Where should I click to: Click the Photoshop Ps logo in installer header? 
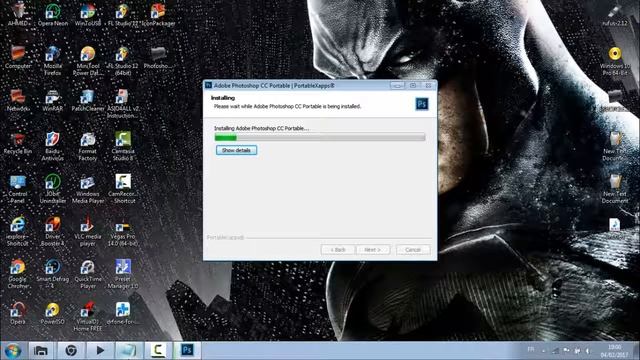(x=422, y=104)
